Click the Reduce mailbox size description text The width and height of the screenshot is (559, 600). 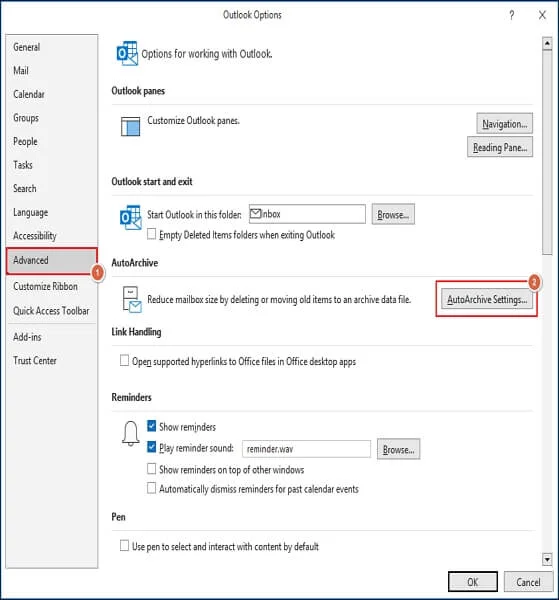click(x=279, y=299)
